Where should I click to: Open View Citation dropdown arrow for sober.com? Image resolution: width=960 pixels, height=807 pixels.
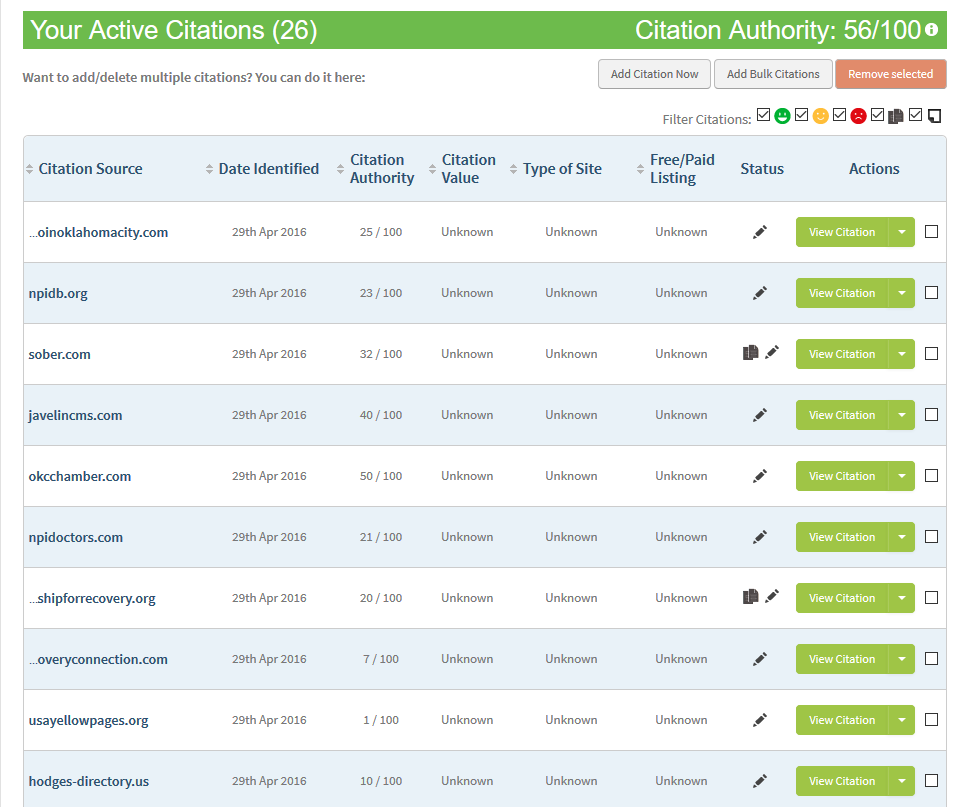(902, 354)
